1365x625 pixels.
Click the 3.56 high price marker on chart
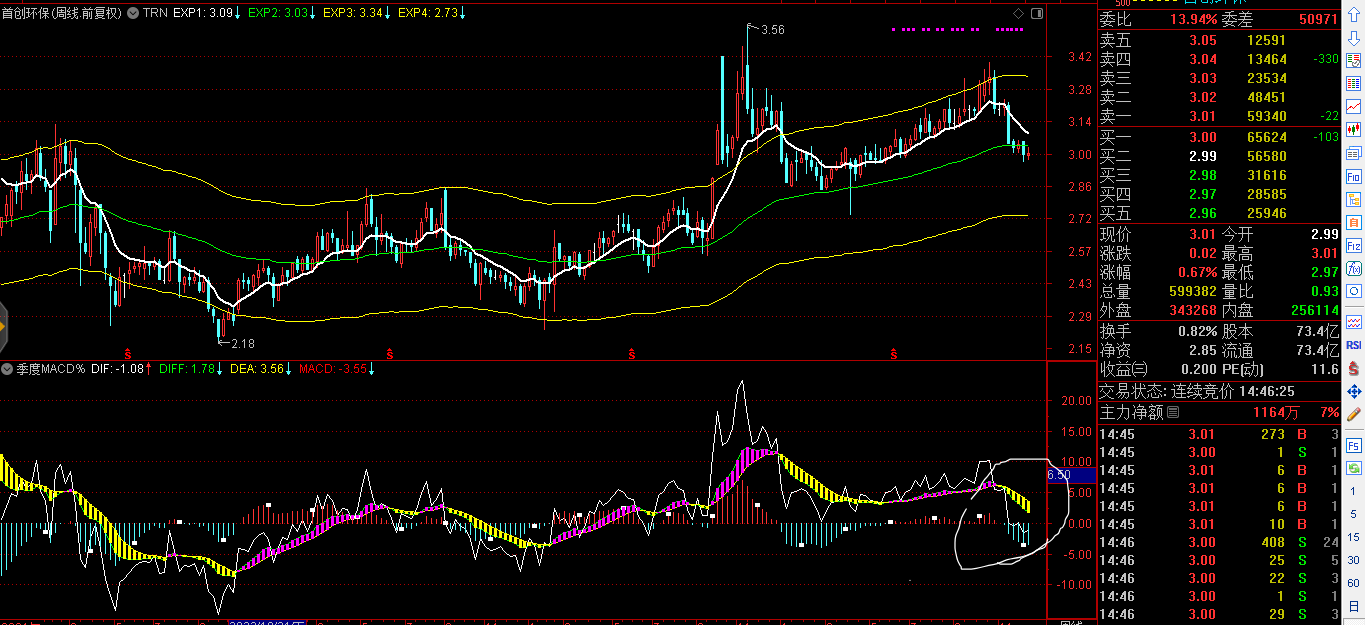pos(772,31)
